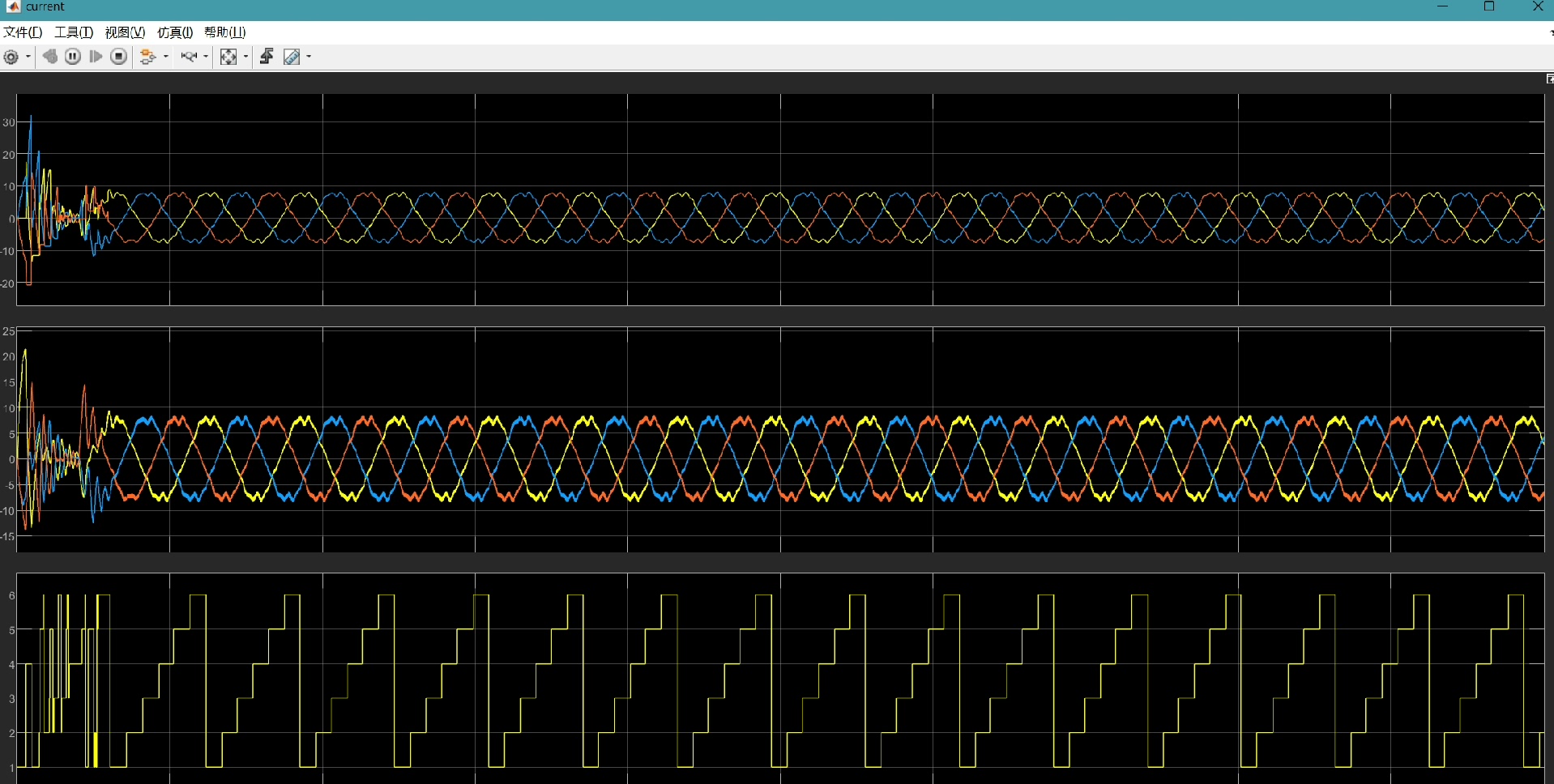
Task: Click the Scale Axes Limits icon
Action: click(228, 57)
